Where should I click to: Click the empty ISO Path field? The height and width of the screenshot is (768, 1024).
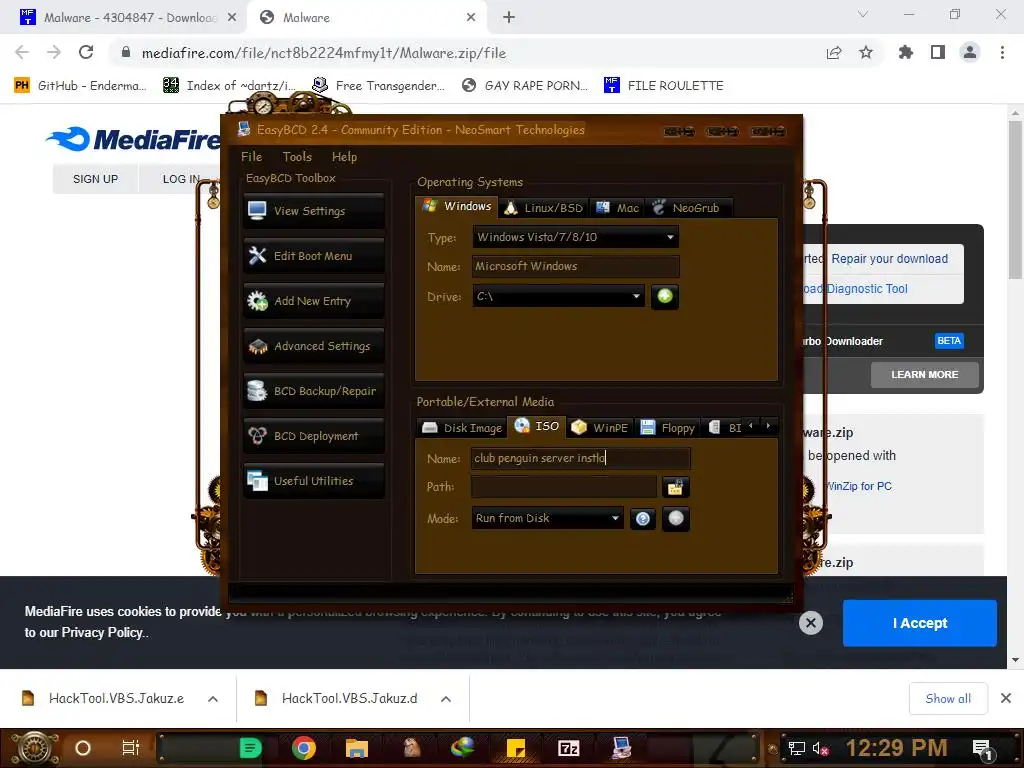point(564,487)
